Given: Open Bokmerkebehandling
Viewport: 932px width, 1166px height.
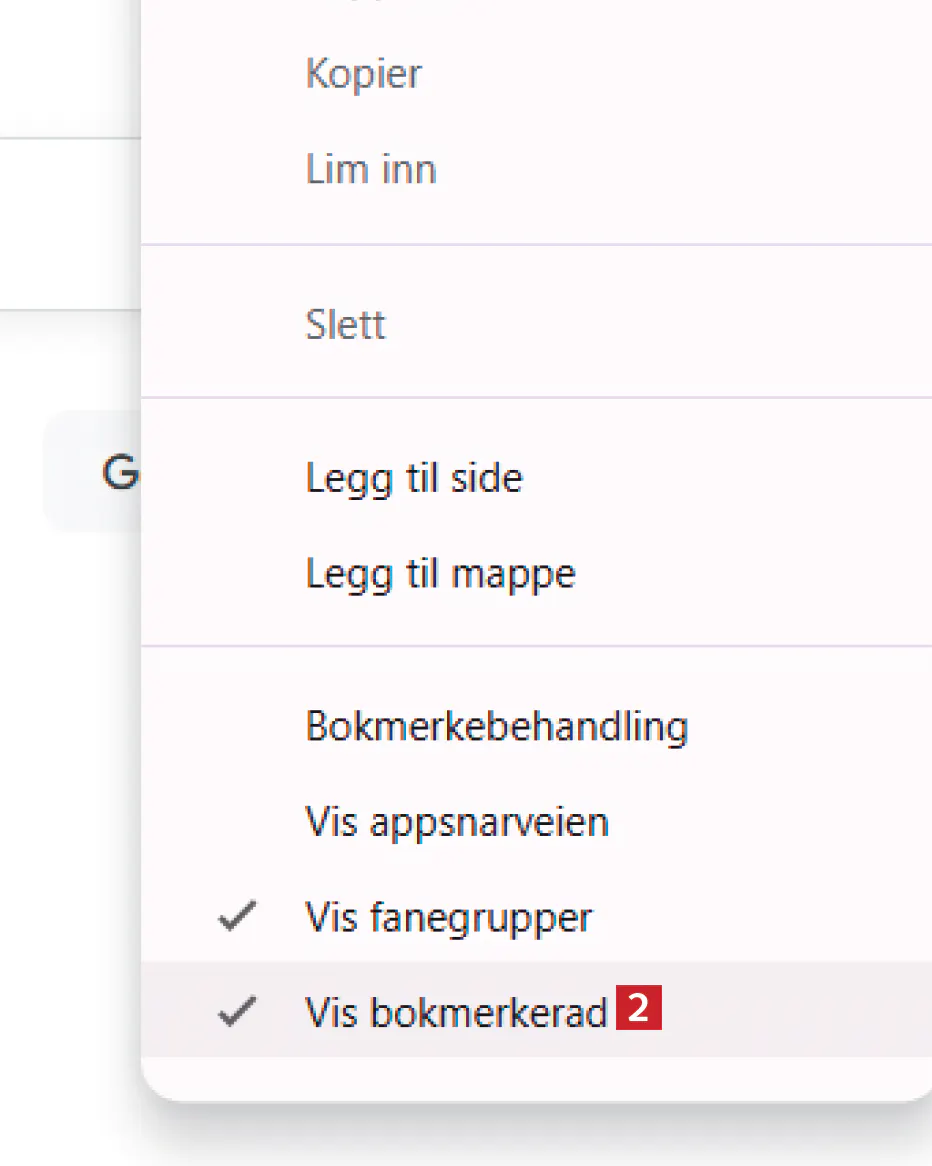Looking at the screenshot, I should 496,726.
